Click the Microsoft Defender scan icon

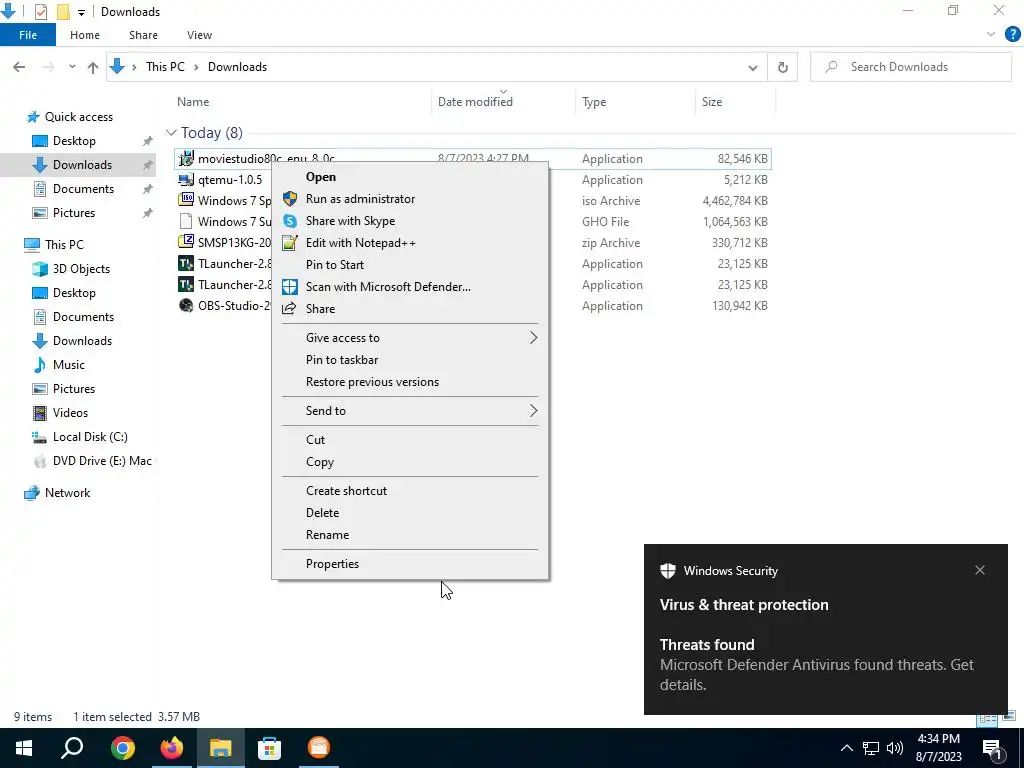(289, 287)
